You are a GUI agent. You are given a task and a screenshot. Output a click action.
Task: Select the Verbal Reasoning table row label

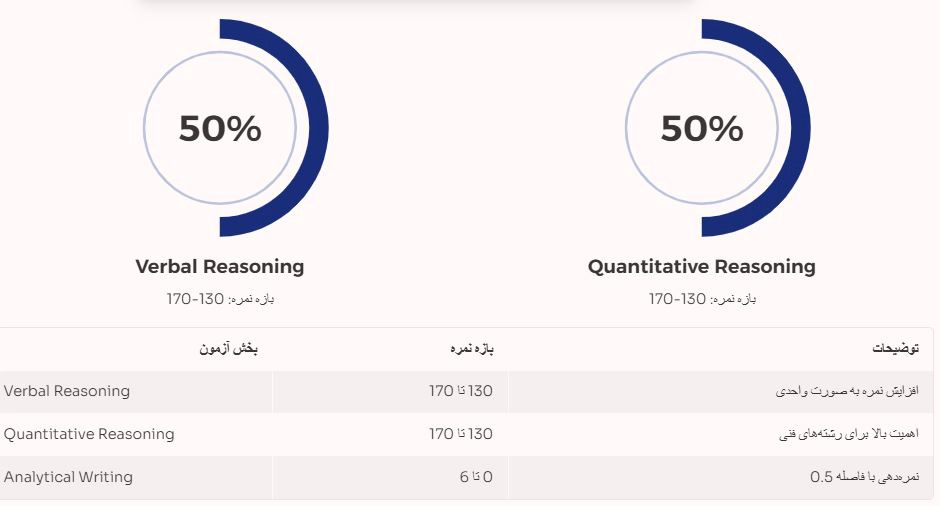(x=67, y=391)
